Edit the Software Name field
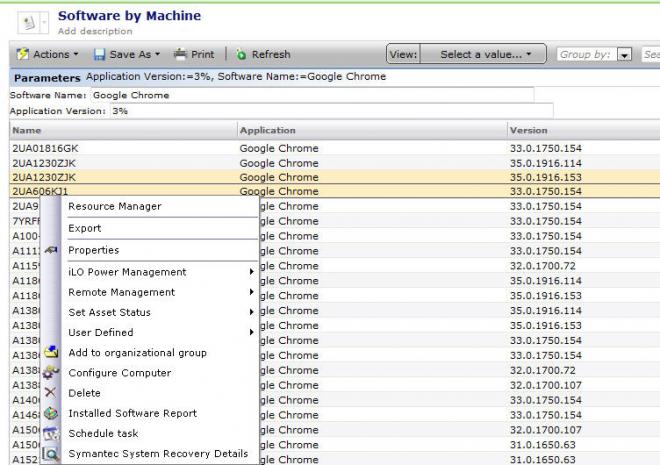Viewport: 660px width, 465px height. 311,95
